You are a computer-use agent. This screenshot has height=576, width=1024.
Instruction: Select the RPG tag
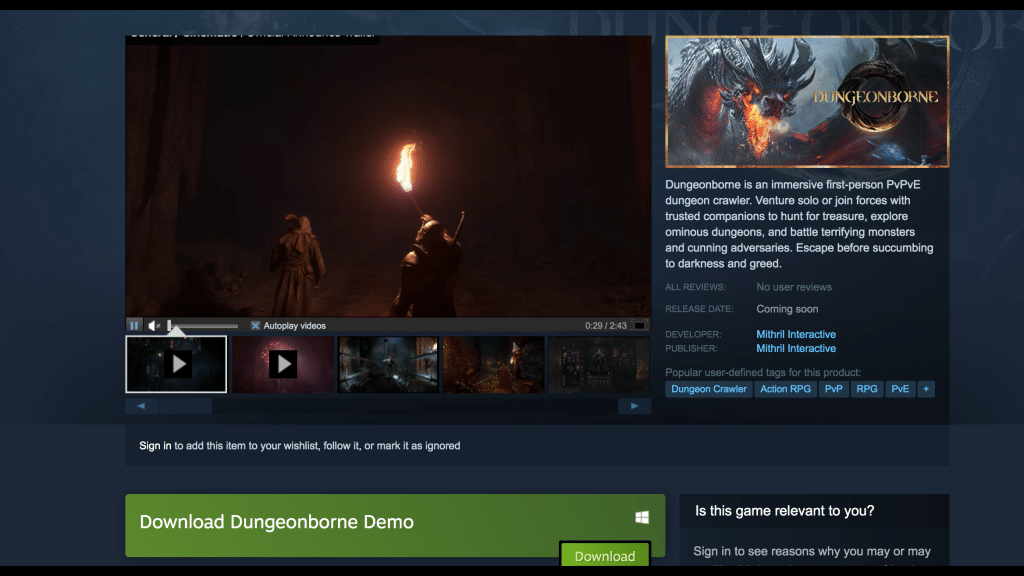867,389
